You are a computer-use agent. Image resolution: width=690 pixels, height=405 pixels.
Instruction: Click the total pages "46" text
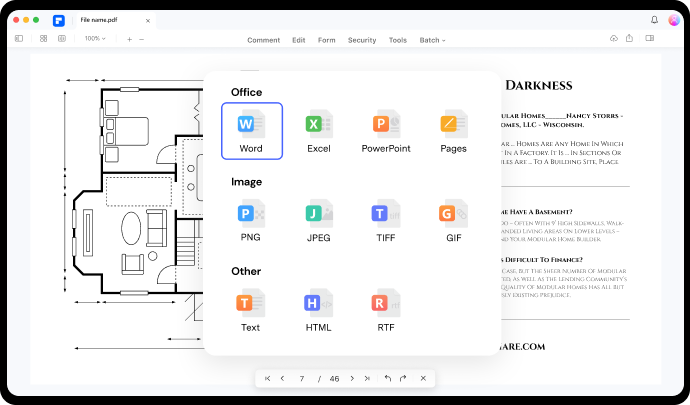tap(334, 379)
